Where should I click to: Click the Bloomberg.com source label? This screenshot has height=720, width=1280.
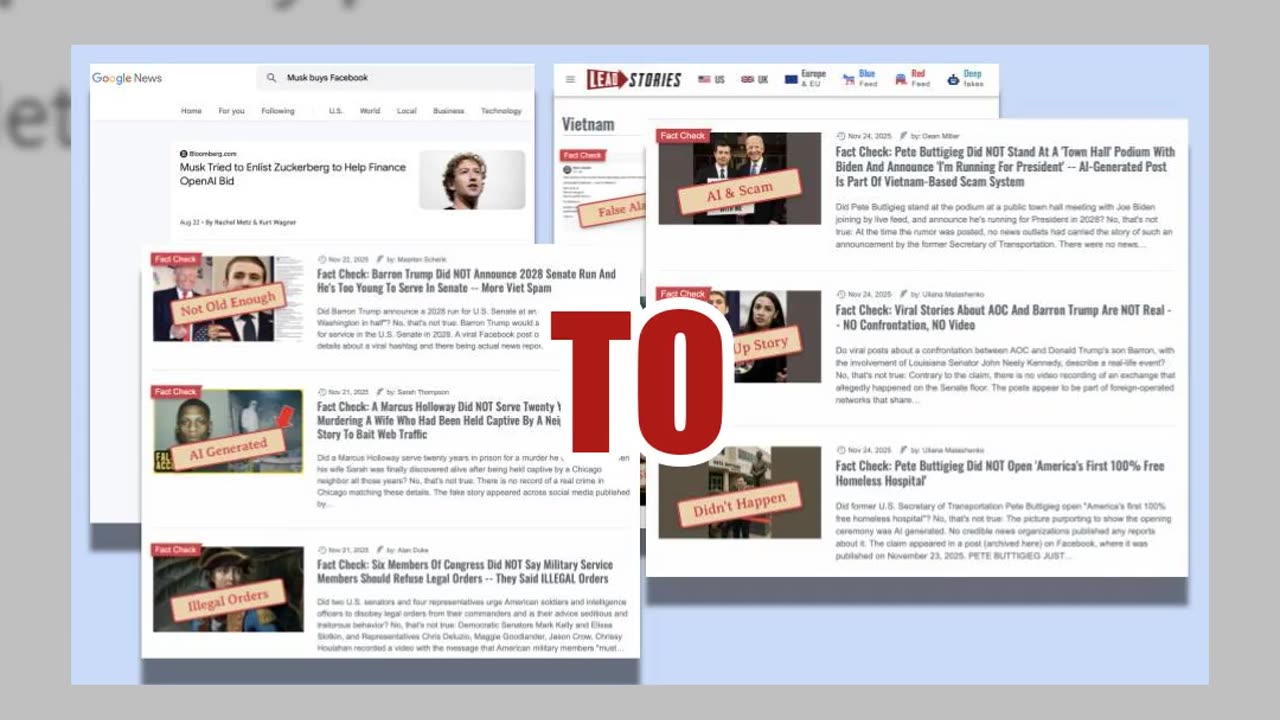click(208, 154)
